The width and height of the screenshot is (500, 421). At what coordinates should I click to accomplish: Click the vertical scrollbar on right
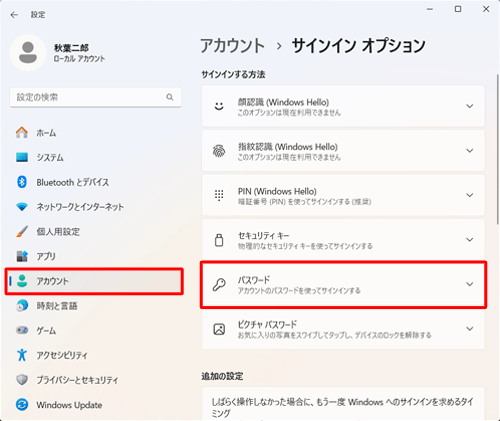tap(498, 150)
